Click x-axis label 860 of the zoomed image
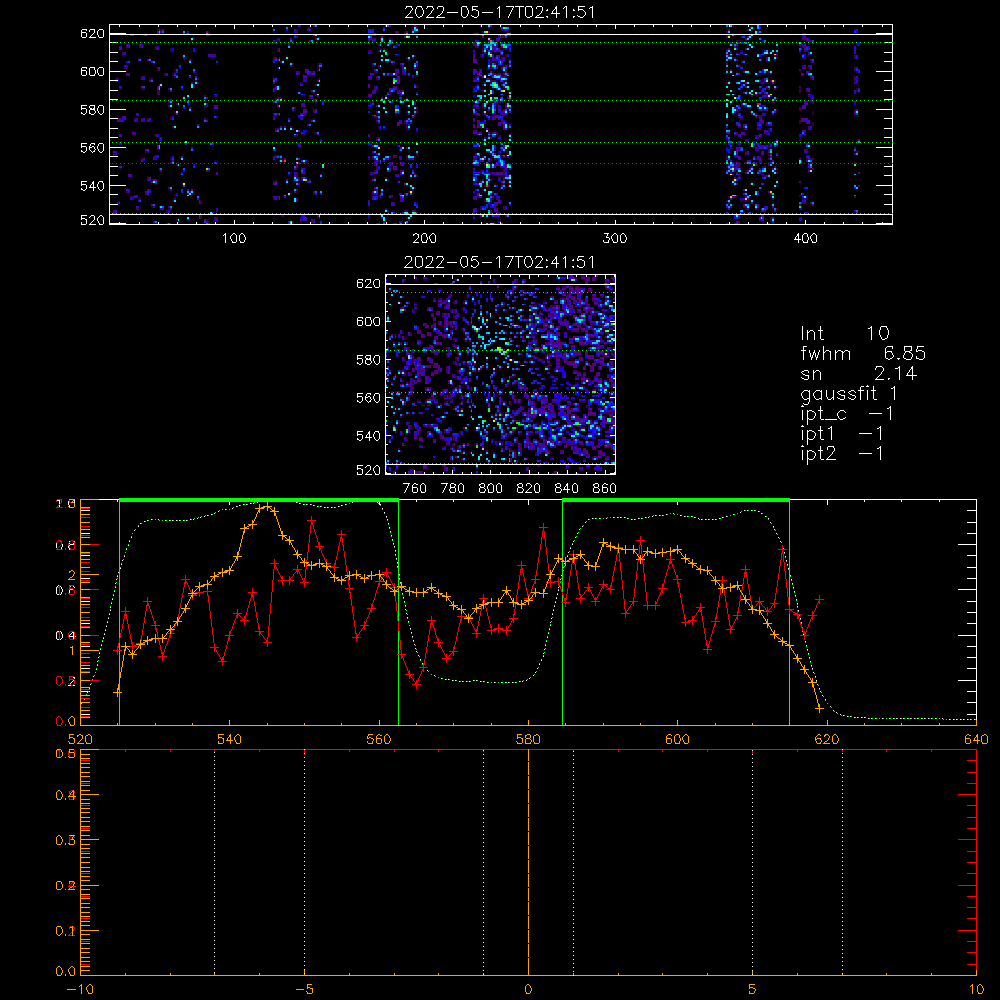Viewport: 1000px width, 1000px height. coord(605,489)
